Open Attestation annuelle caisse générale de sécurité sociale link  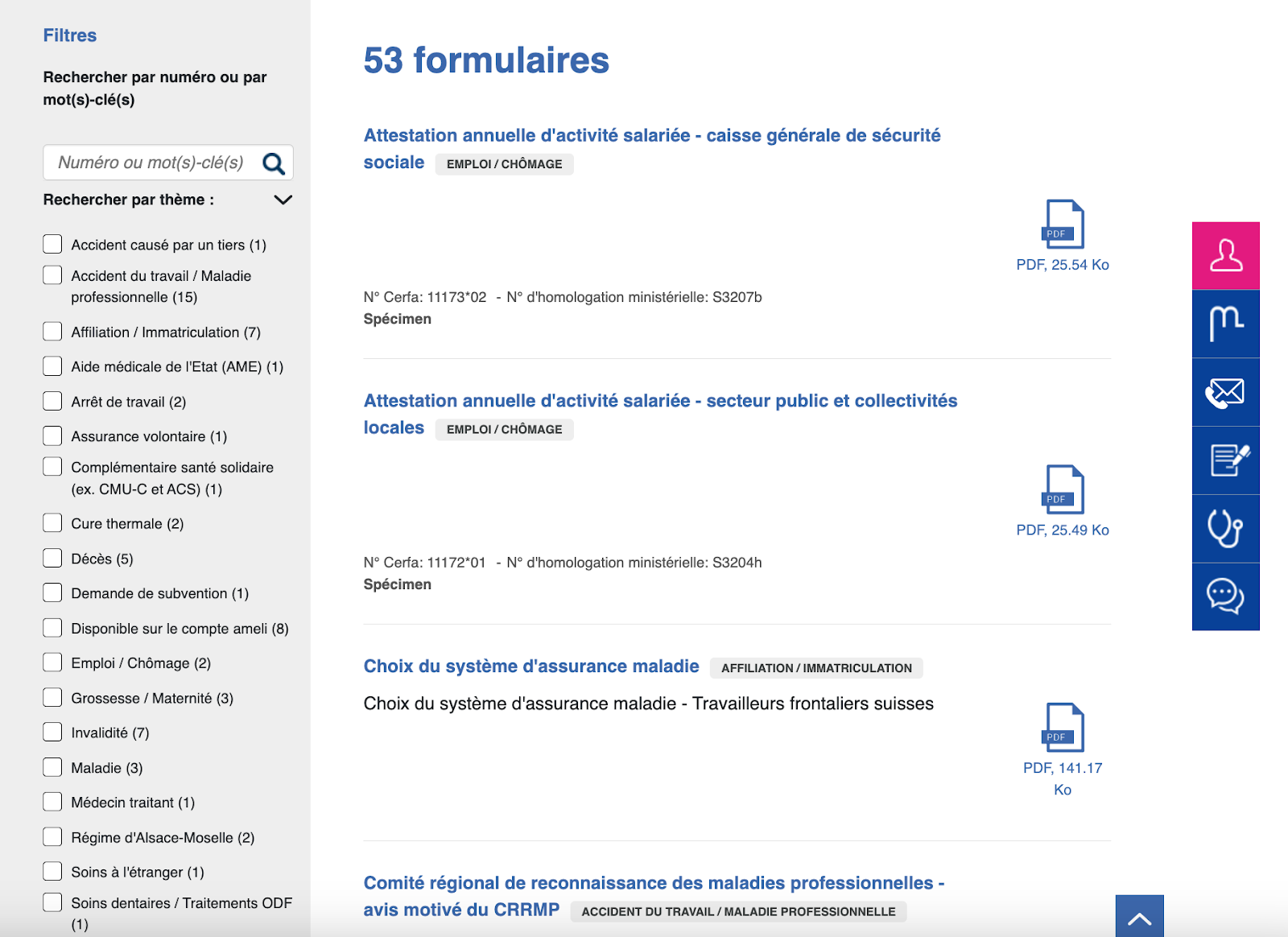coord(652,149)
